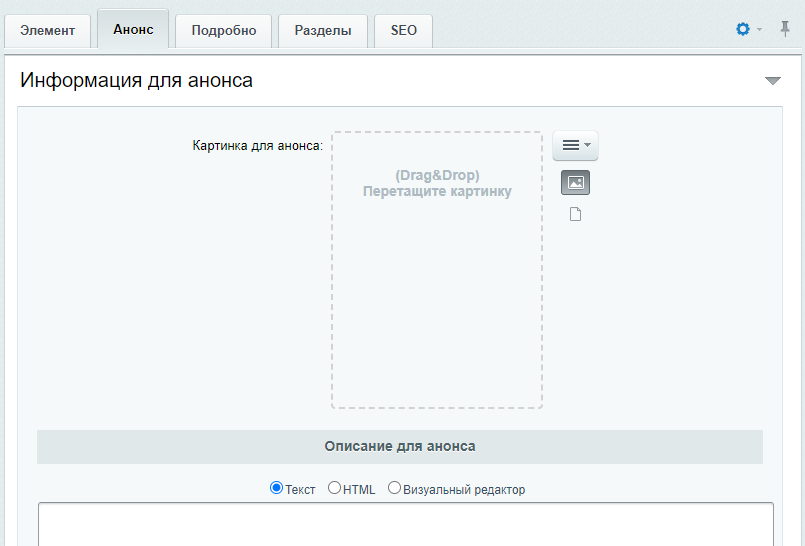Click the Информация для анонса heading
Image resolution: width=805 pixels, height=546 pixels.
pos(137,81)
